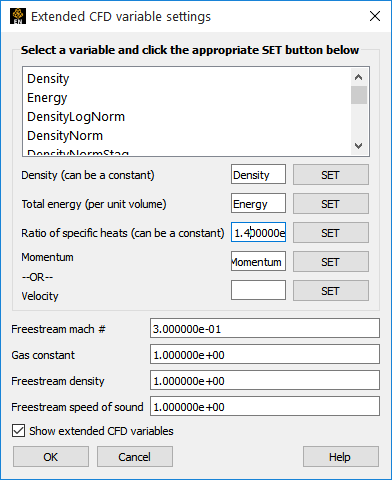Click SET button for Velocity
Screen dimensions: 392x480
331,290
